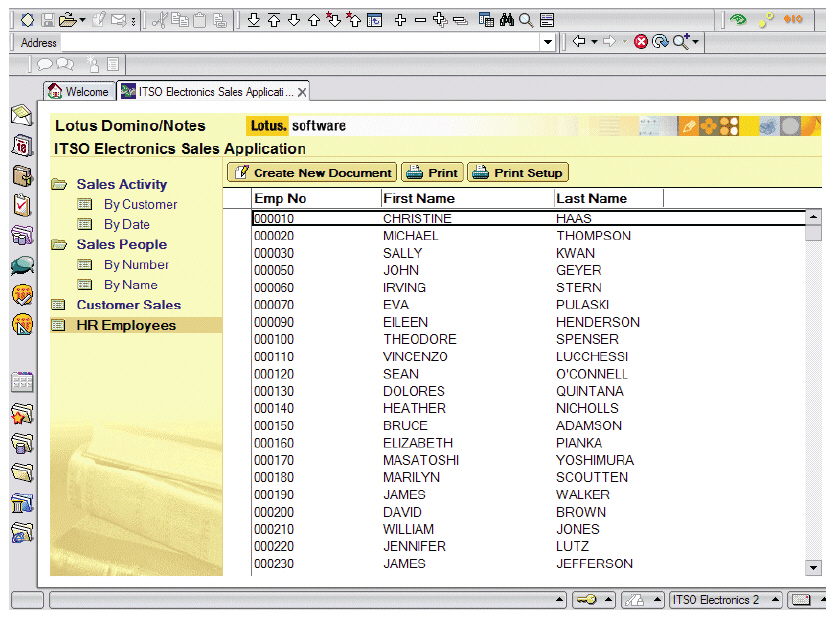Switch to the Welcome tab
This screenshot has height=618, width=834.
(80, 91)
